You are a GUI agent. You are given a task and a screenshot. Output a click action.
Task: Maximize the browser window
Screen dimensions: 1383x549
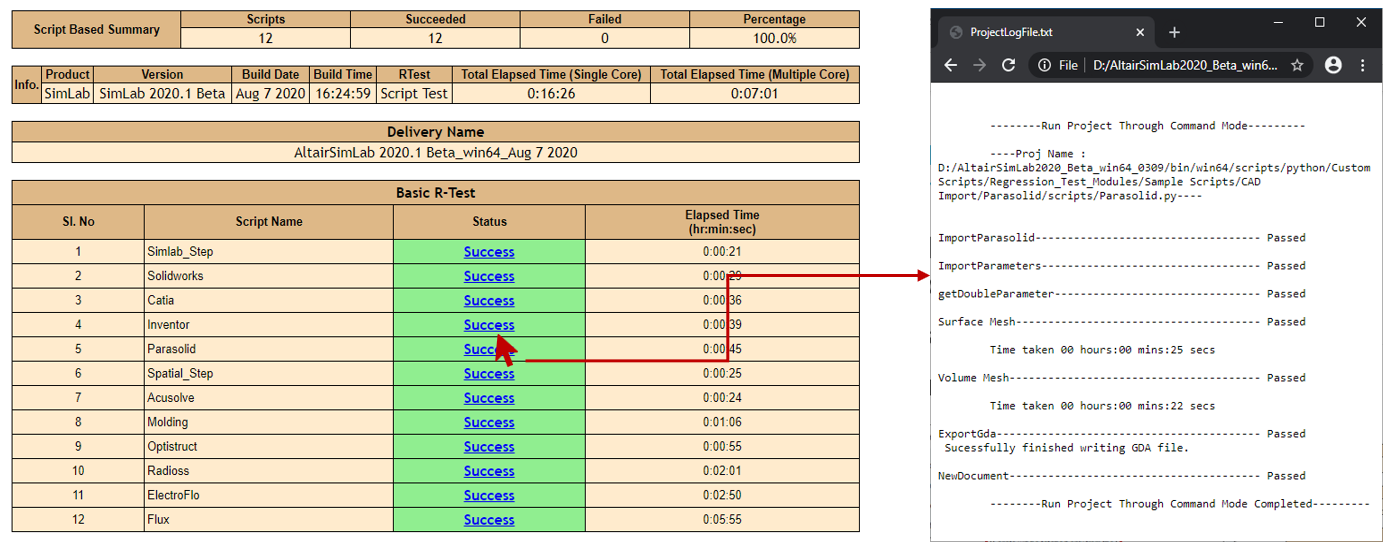pyautogui.click(x=1319, y=22)
